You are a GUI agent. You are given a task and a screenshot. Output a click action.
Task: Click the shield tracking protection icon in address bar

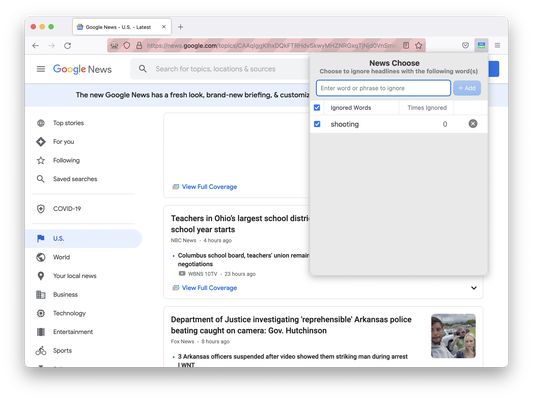pos(127,46)
